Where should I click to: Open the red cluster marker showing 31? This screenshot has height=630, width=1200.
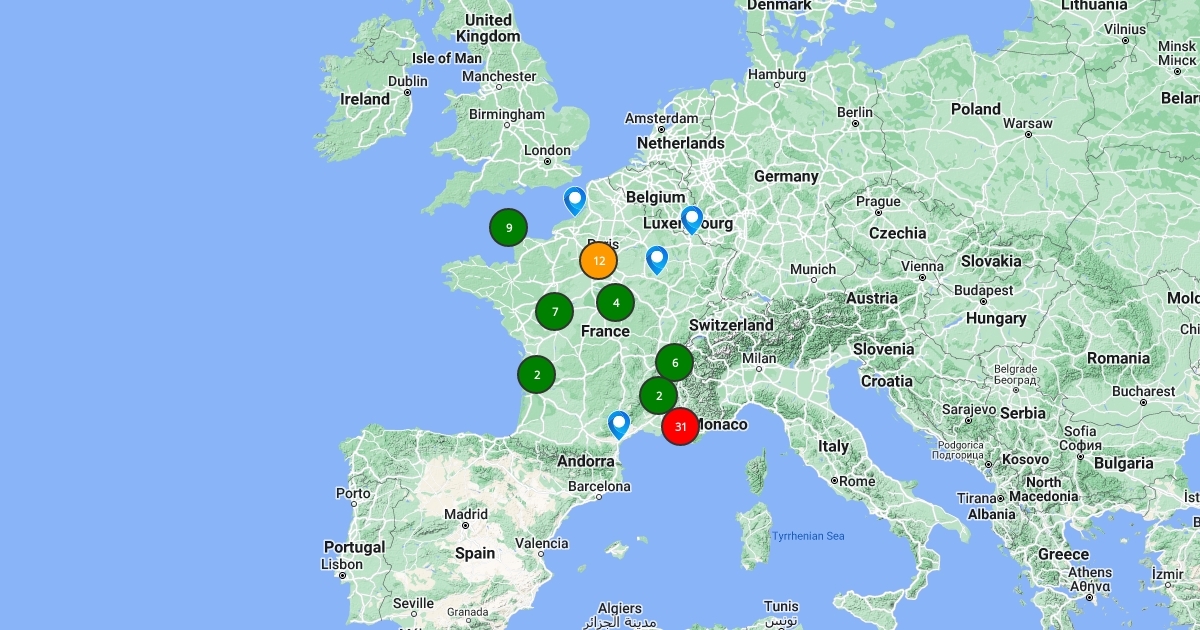(x=680, y=426)
